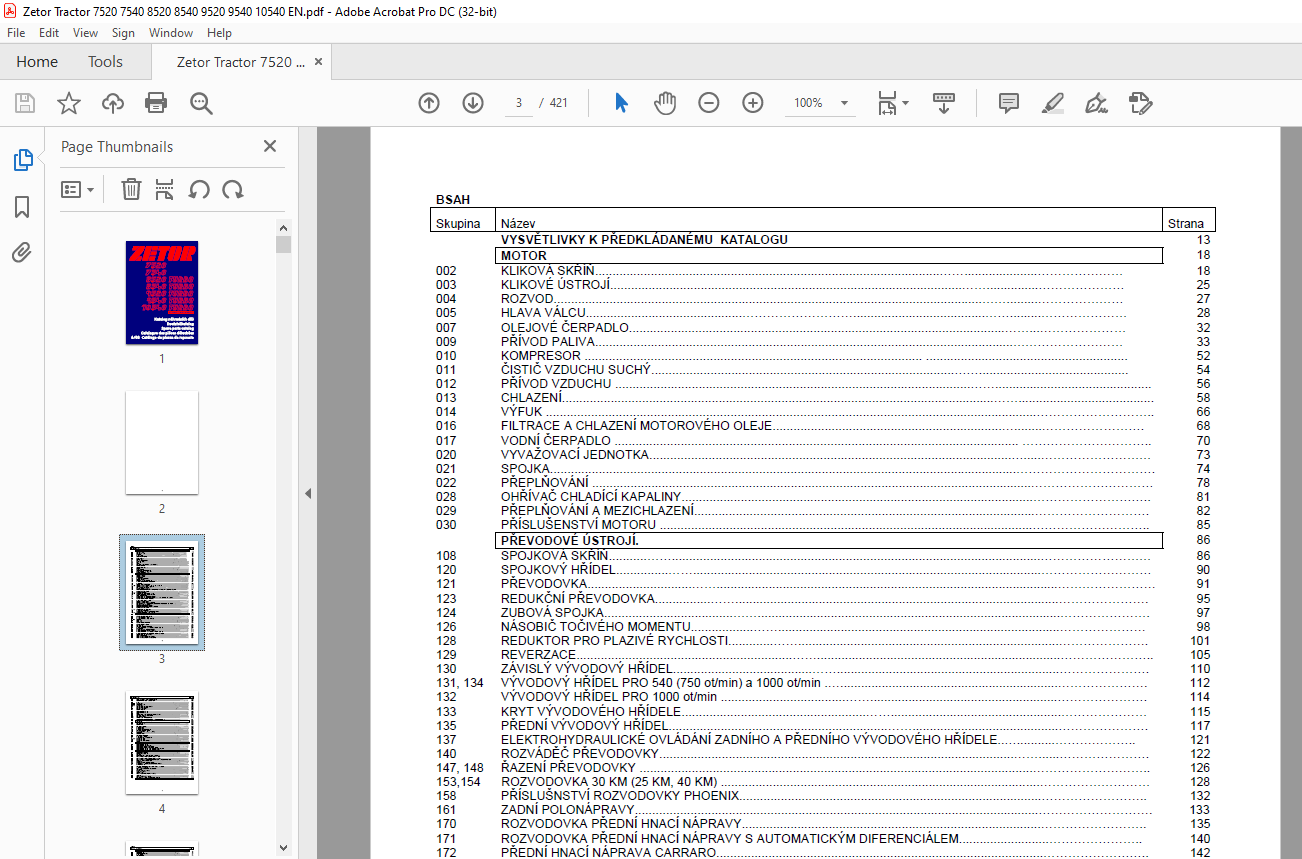This screenshot has width=1302, height=859.
Task: Select the page 3 thumbnail
Action: (x=162, y=592)
